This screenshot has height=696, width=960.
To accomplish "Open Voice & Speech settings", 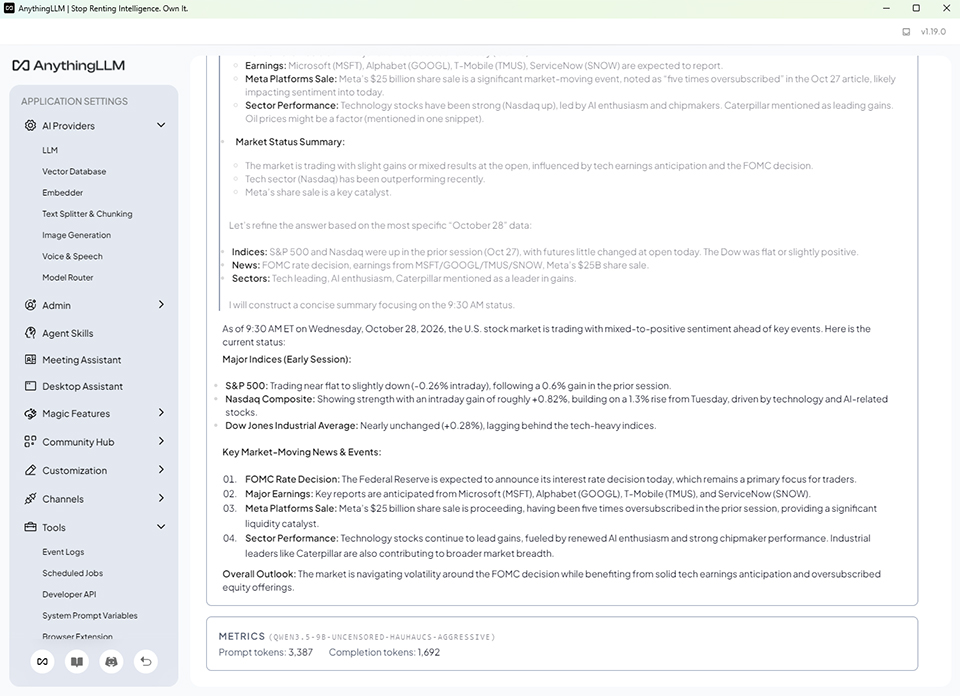I will (72, 256).
